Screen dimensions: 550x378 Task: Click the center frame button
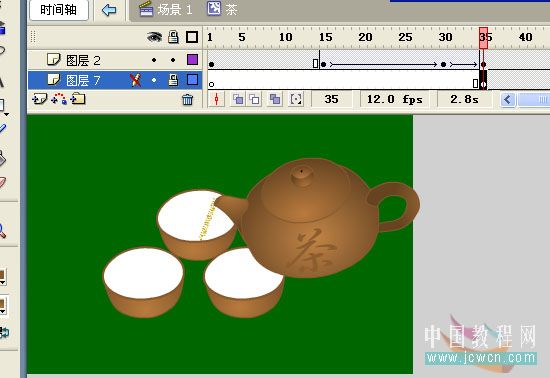pyautogui.click(x=216, y=100)
